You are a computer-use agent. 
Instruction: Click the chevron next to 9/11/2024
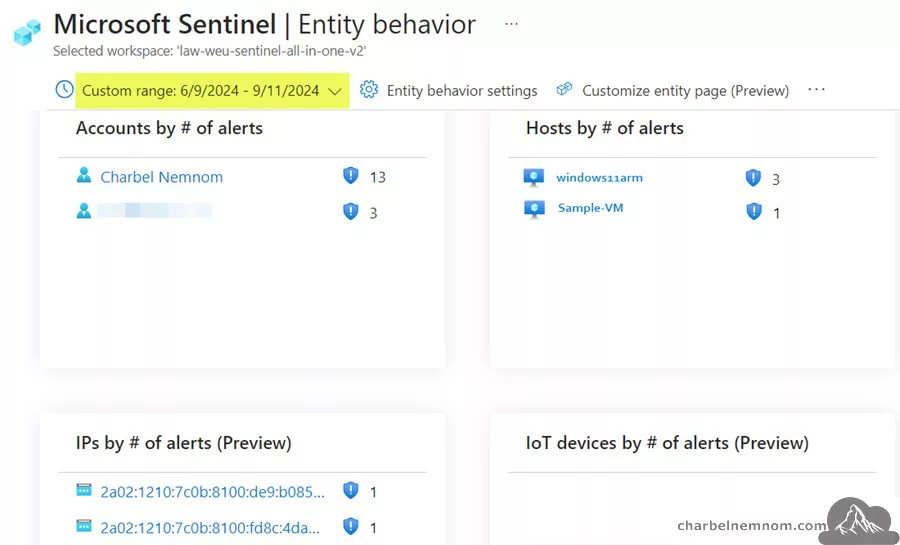click(335, 91)
